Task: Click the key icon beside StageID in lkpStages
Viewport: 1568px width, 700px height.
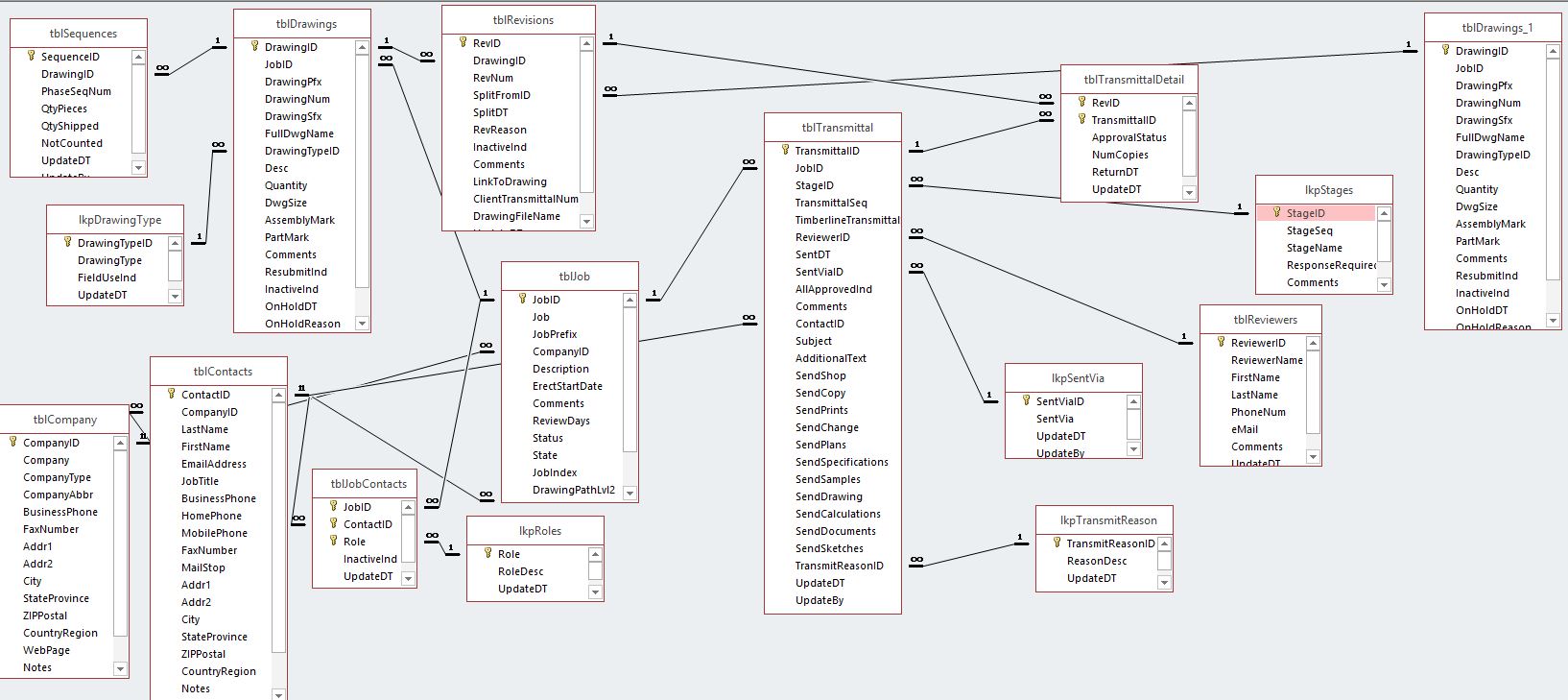Action: [x=1276, y=213]
